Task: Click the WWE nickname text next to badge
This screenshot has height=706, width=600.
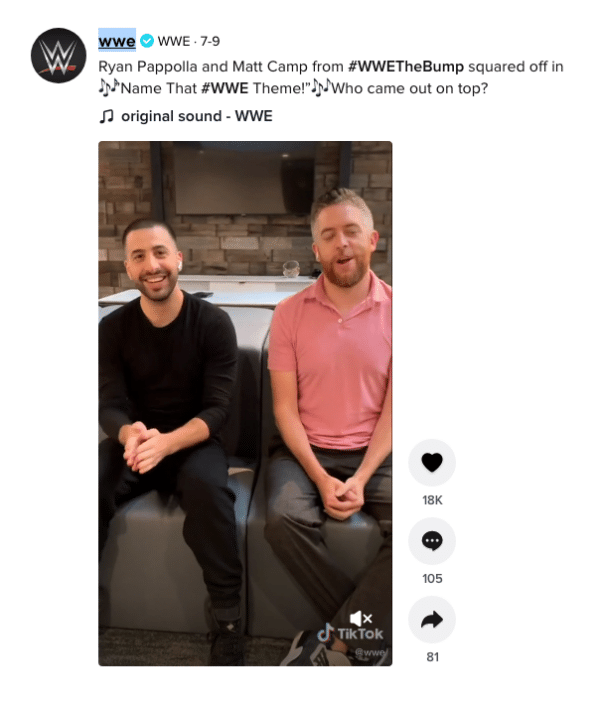Action: (174, 41)
